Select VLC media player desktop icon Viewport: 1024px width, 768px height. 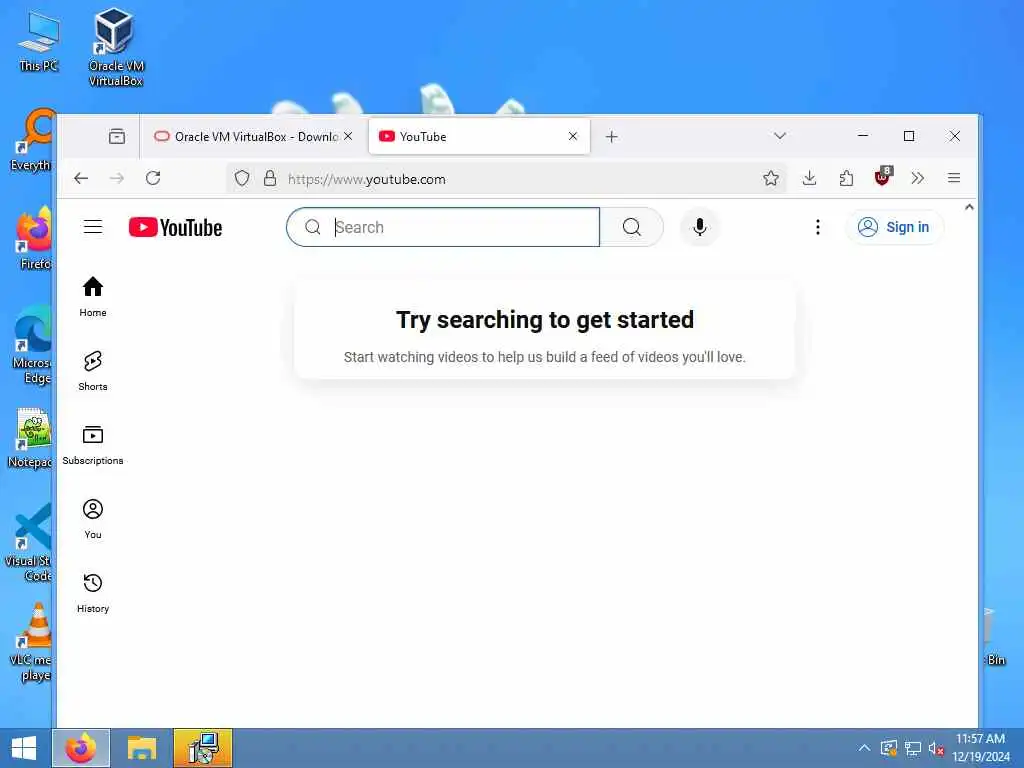point(31,643)
